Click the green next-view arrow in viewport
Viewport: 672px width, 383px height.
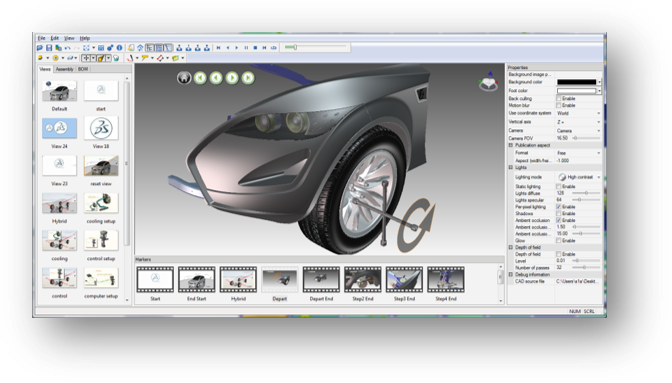click(x=232, y=78)
